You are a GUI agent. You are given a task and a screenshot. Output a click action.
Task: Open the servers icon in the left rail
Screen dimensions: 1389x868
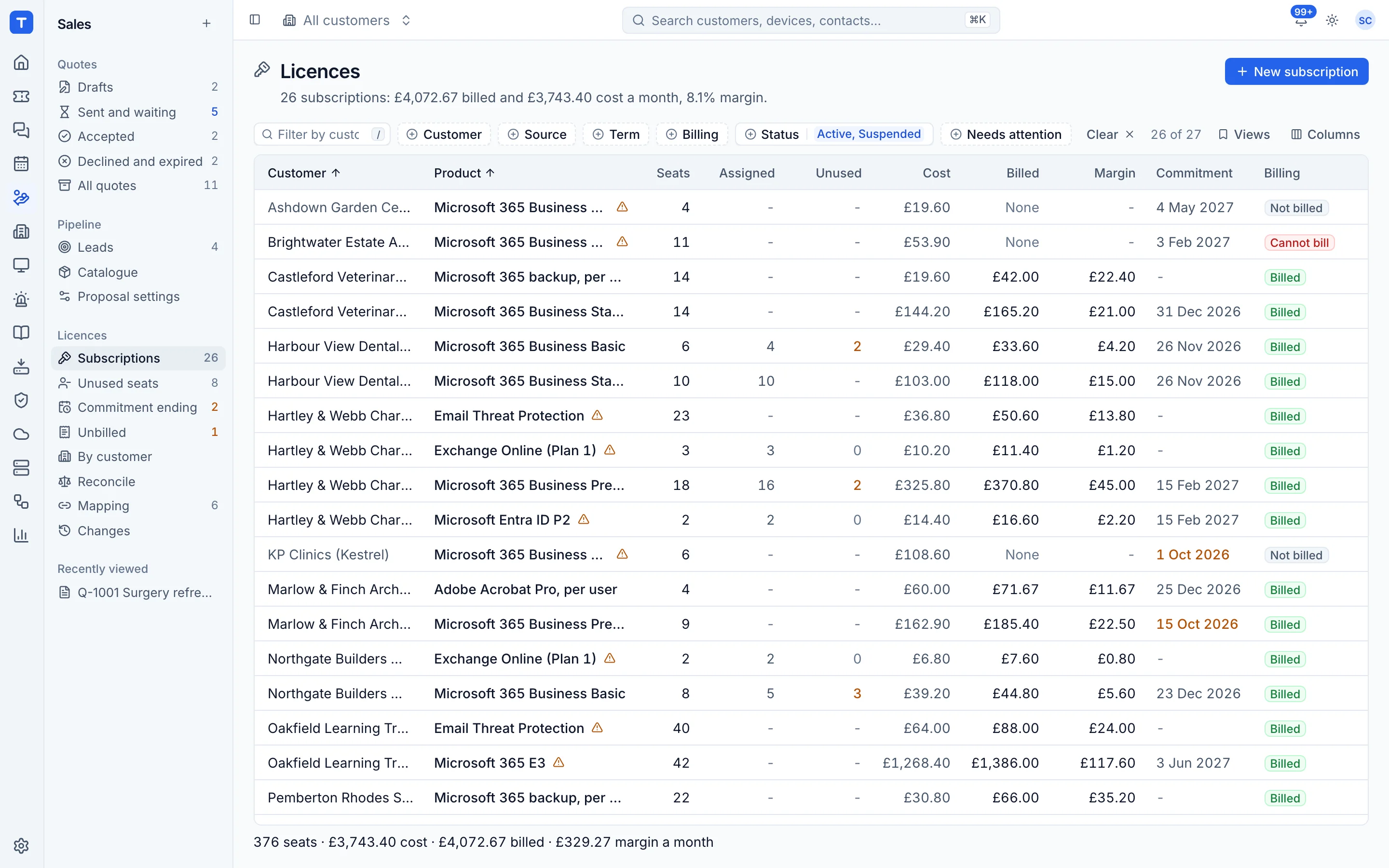pyautogui.click(x=21, y=468)
